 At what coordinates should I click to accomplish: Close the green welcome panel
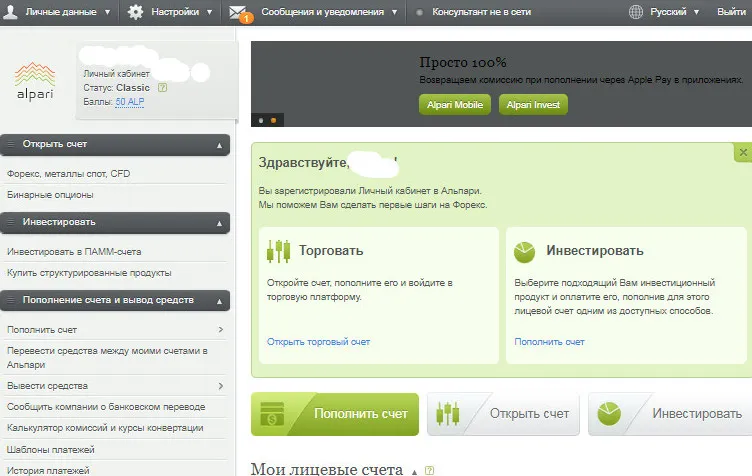pos(742,152)
